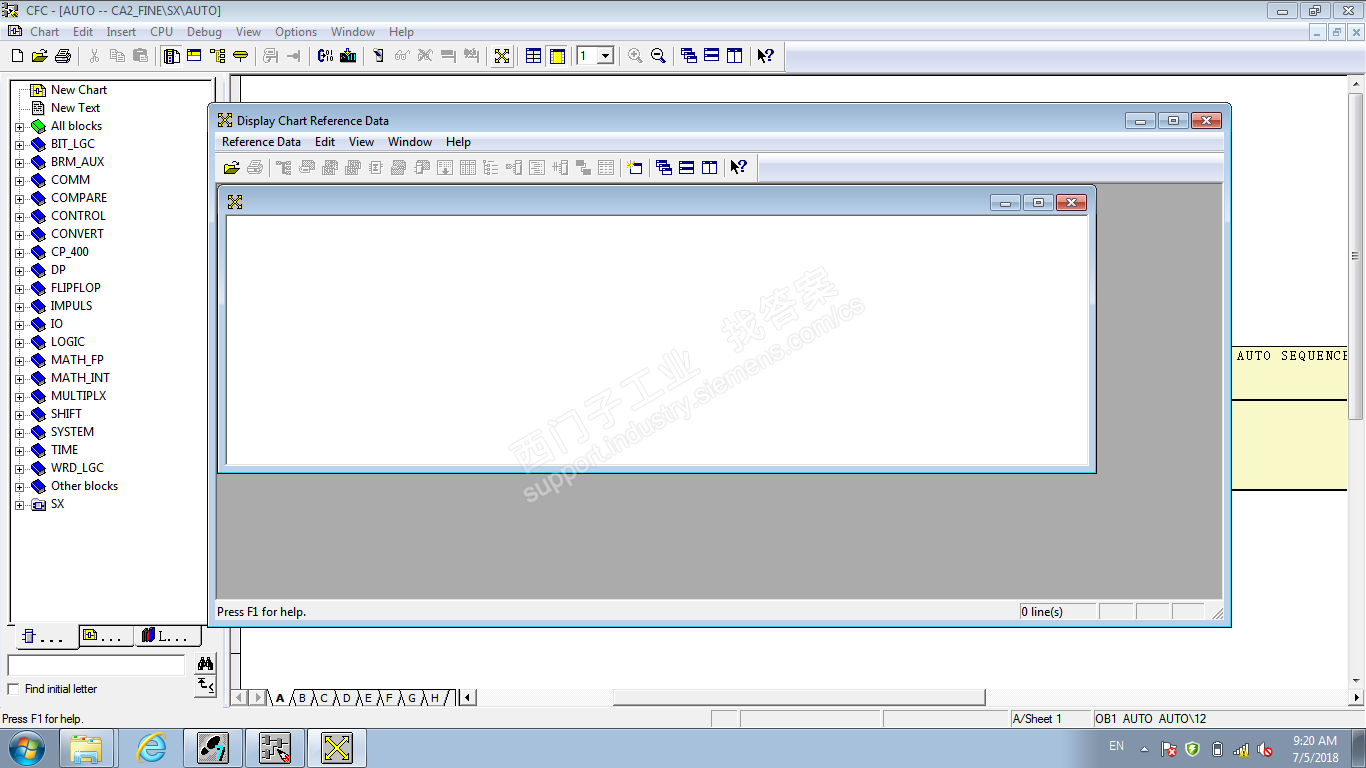This screenshot has width=1366, height=768.
Task: Expand the CONTROL folder
Action: pos(19,217)
